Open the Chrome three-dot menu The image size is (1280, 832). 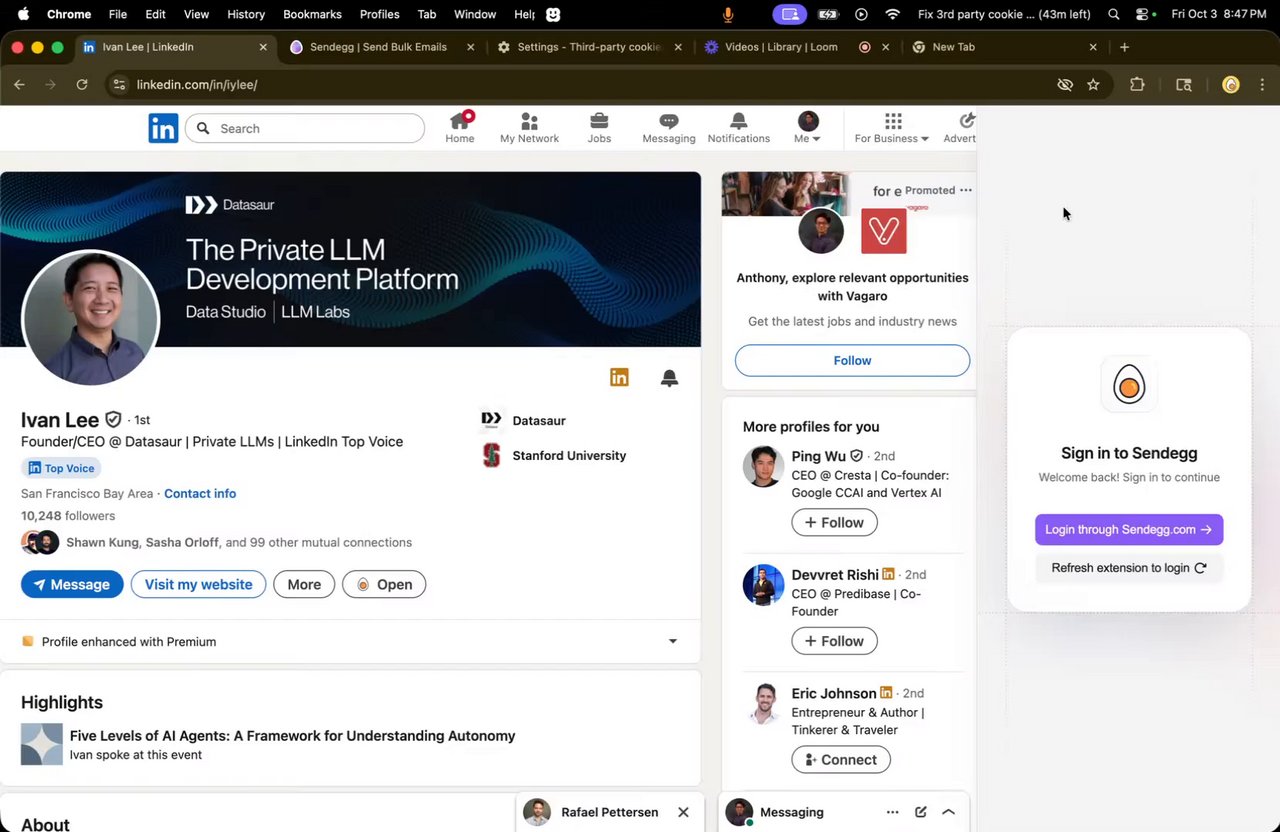[x=1262, y=85]
